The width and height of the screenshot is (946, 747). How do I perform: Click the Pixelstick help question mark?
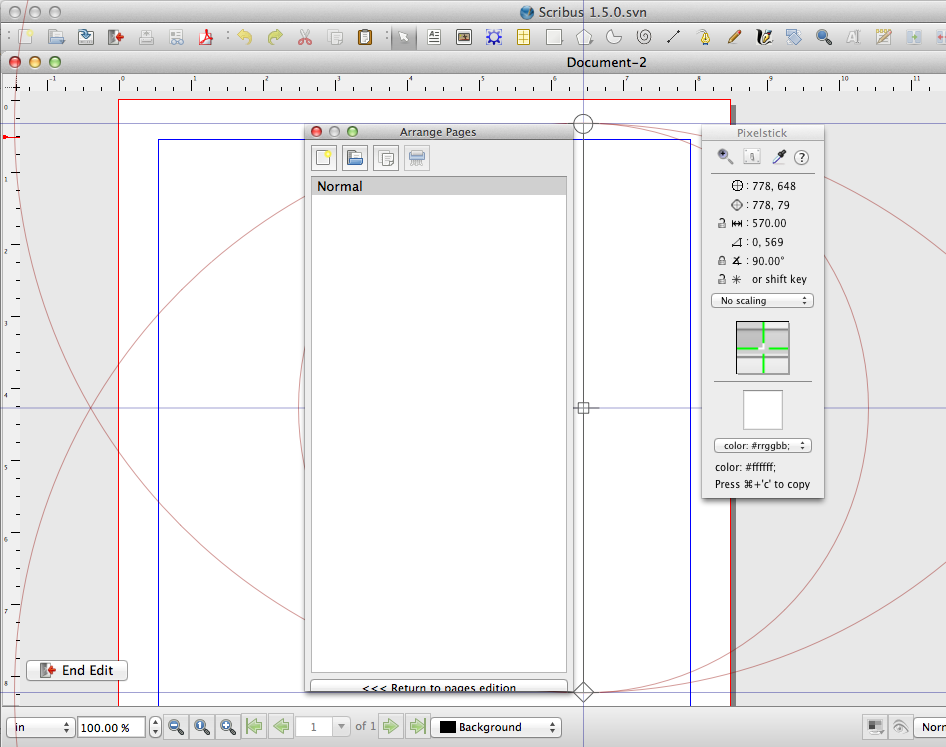pos(801,157)
